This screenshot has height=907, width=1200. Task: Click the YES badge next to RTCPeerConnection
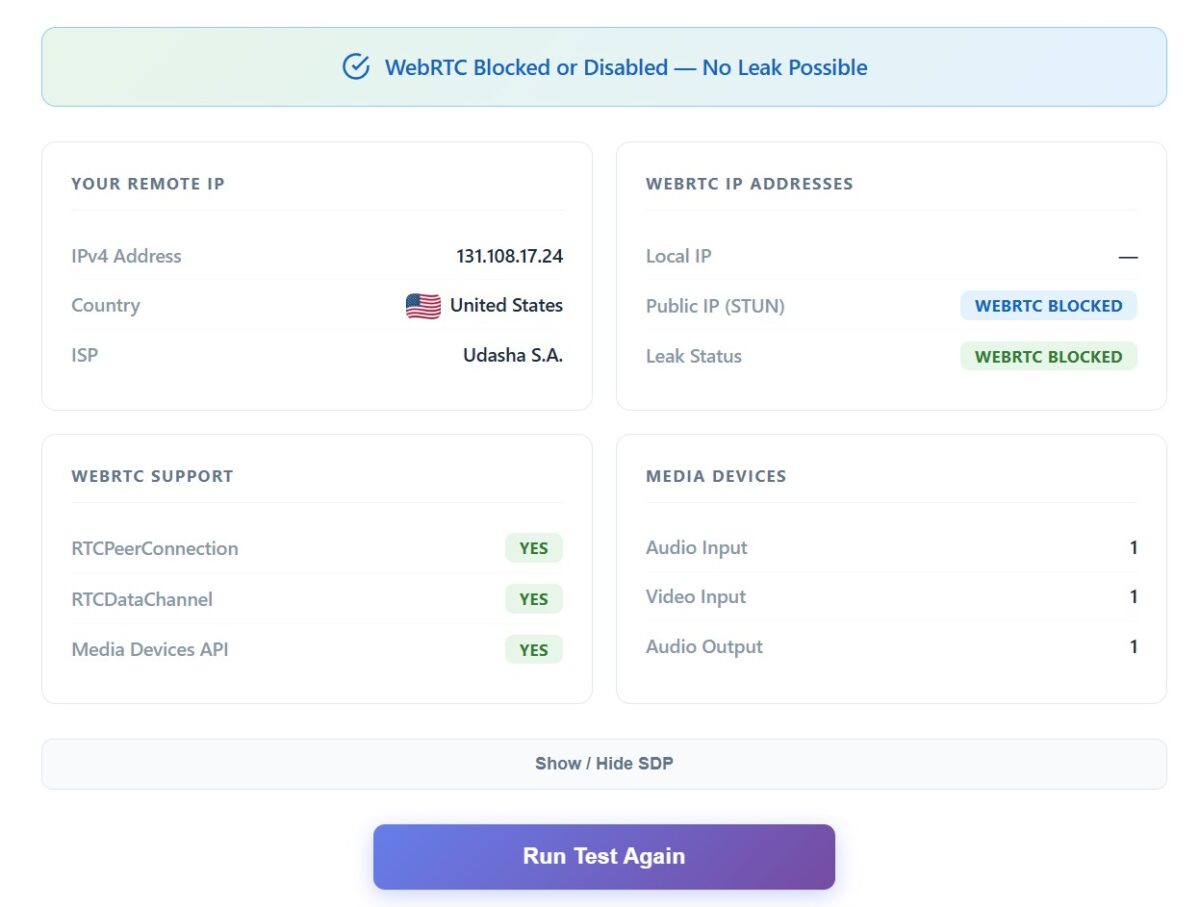tap(533, 548)
